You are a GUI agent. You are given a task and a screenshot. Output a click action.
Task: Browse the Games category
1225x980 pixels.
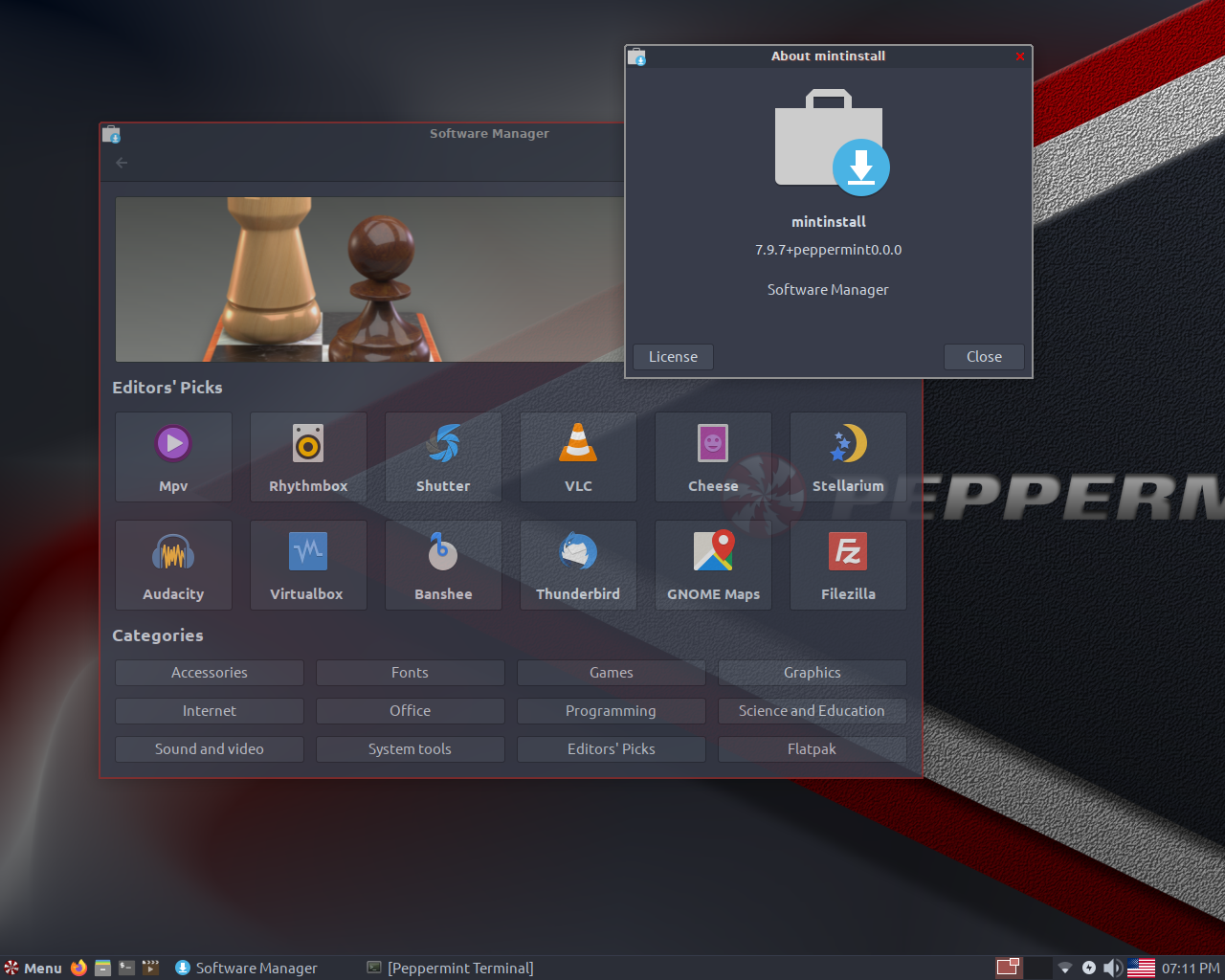612,673
